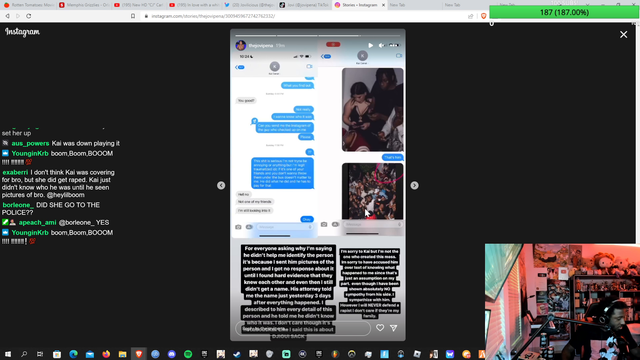Click the active Brave browser taskbar icon
The height and width of the screenshot is (360, 640).
pos(139,354)
